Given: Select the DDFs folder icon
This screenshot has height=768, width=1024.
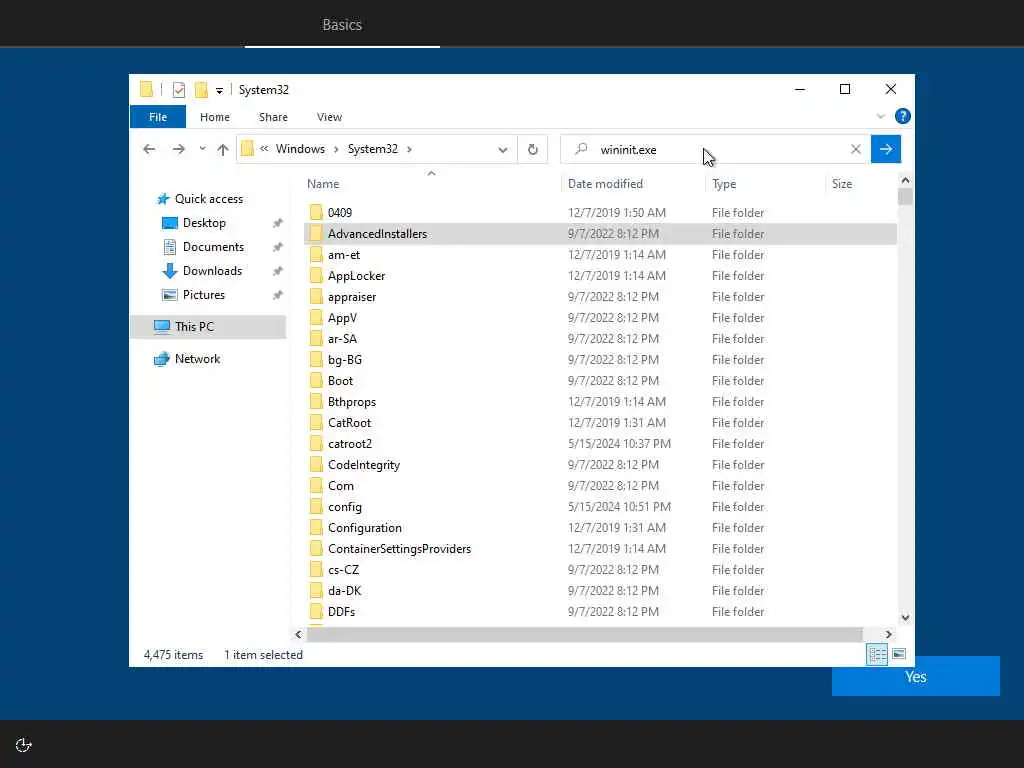Looking at the screenshot, I should 316,612.
